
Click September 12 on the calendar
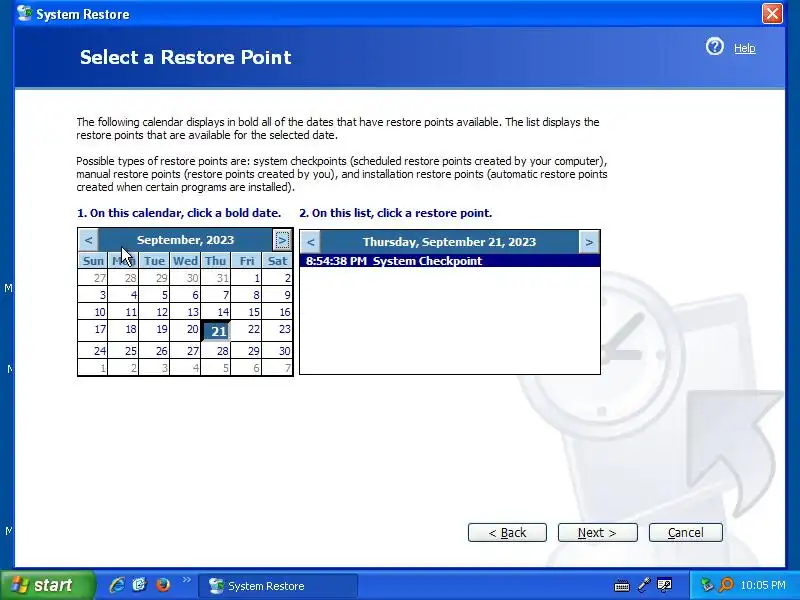tap(155, 312)
